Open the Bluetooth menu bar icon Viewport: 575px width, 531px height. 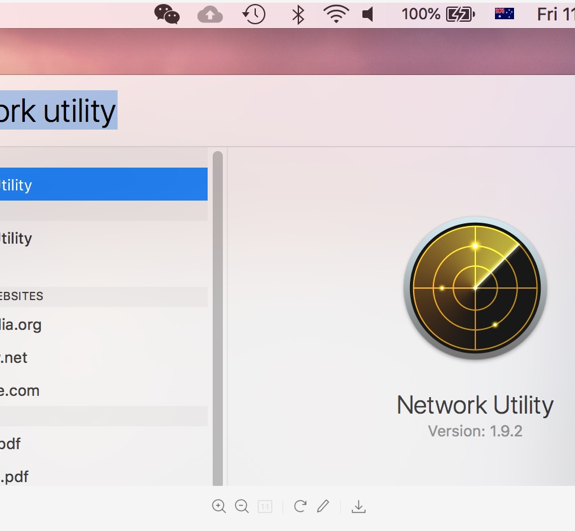(x=298, y=15)
